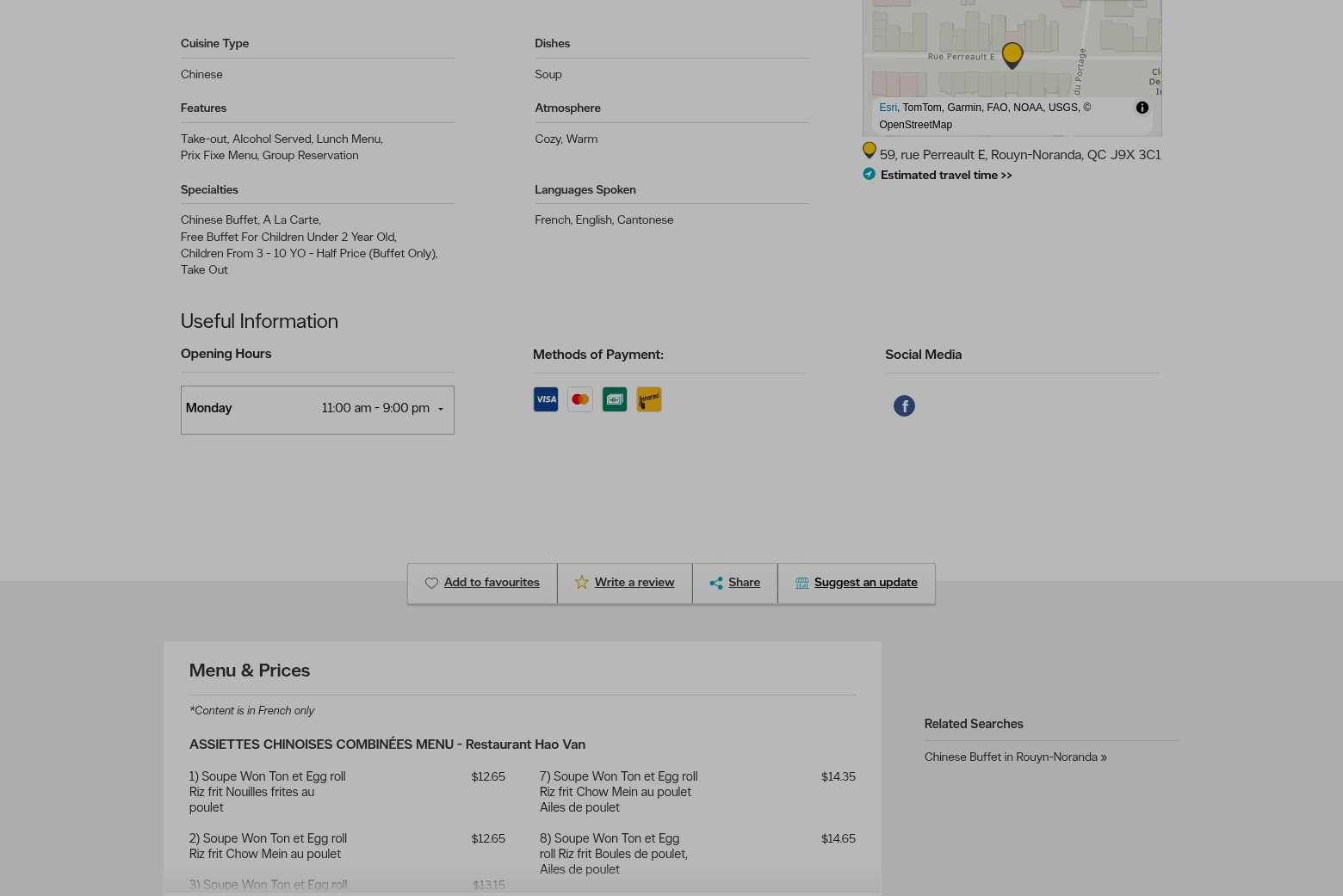Screen dimensions: 1343x896
Task: Click the Cozy, Warm atmosphere text
Action: point(566,139)
